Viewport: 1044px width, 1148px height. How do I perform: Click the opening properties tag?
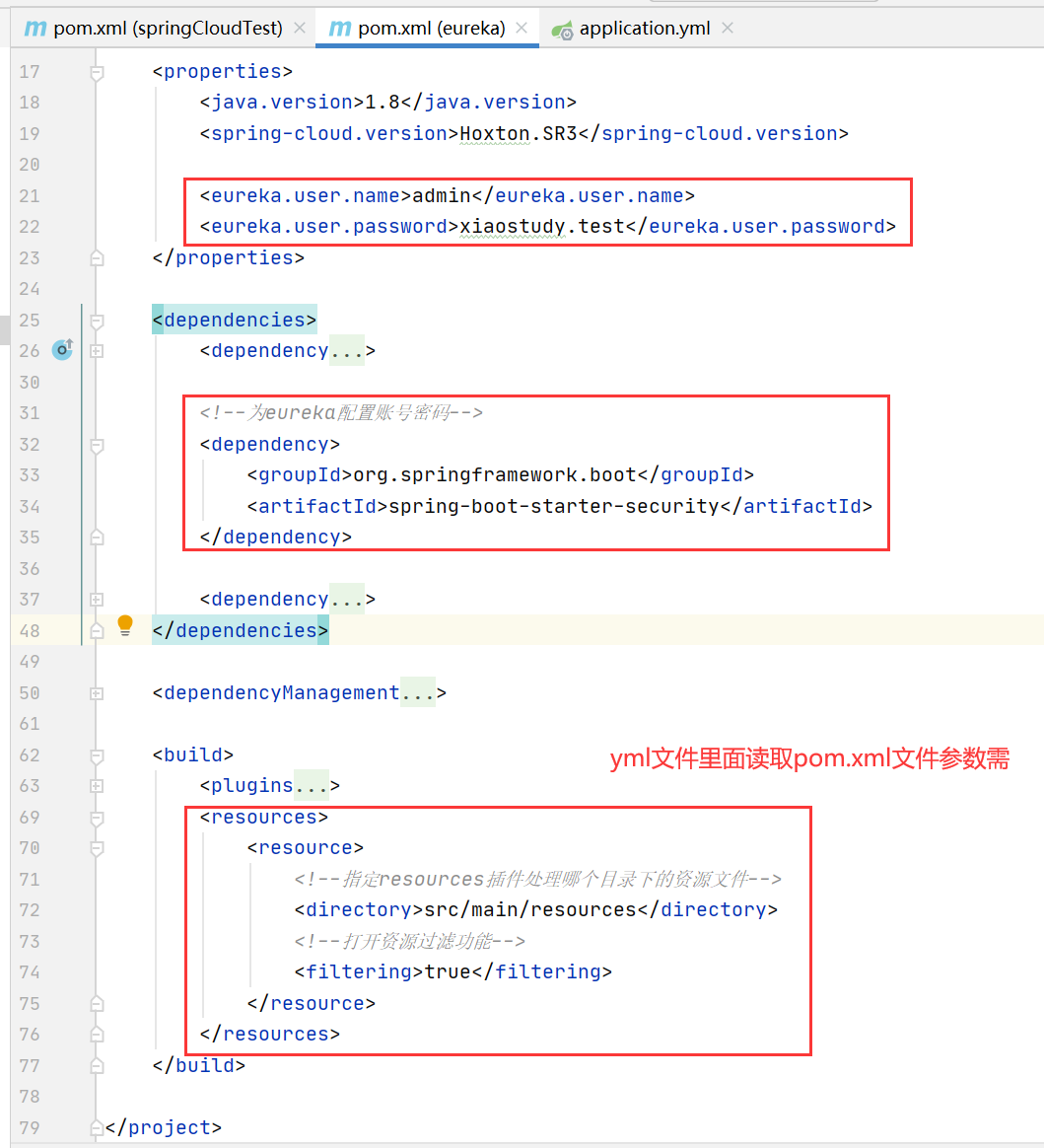223,72
